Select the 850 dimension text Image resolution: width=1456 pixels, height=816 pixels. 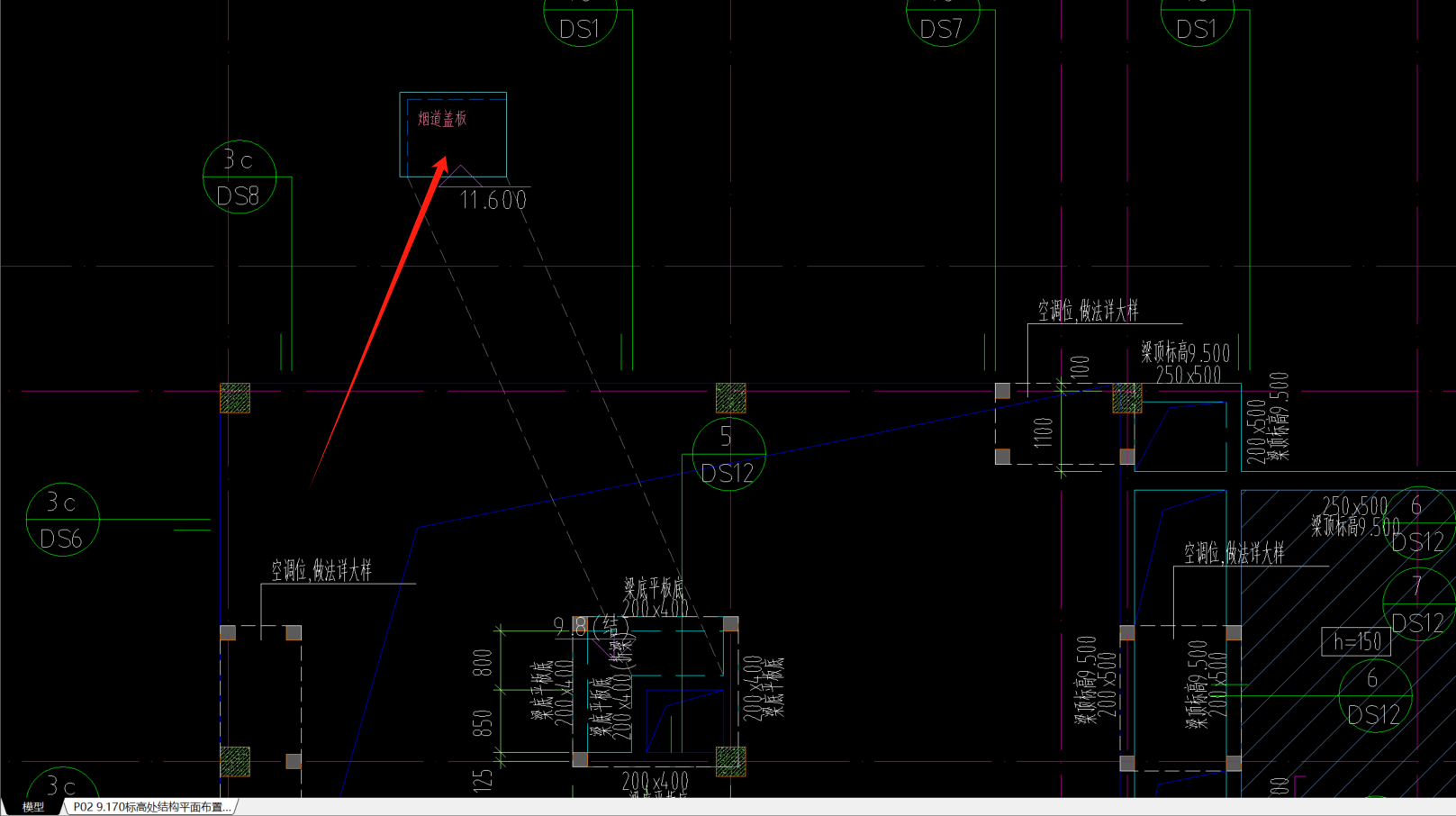(483, 724)
